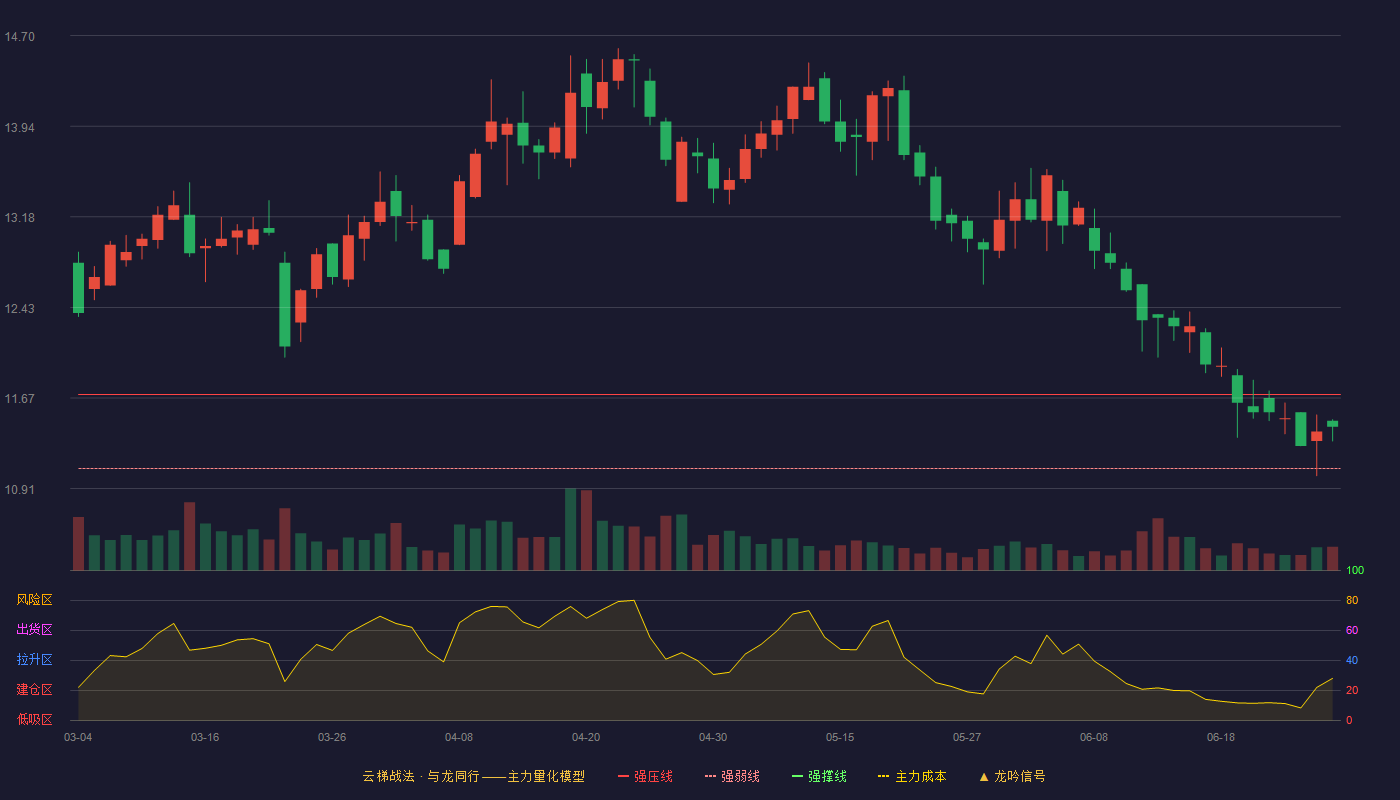Toggle the 强撑线 legend entry
Viewport: 1400px width, 800px height.
819,776
